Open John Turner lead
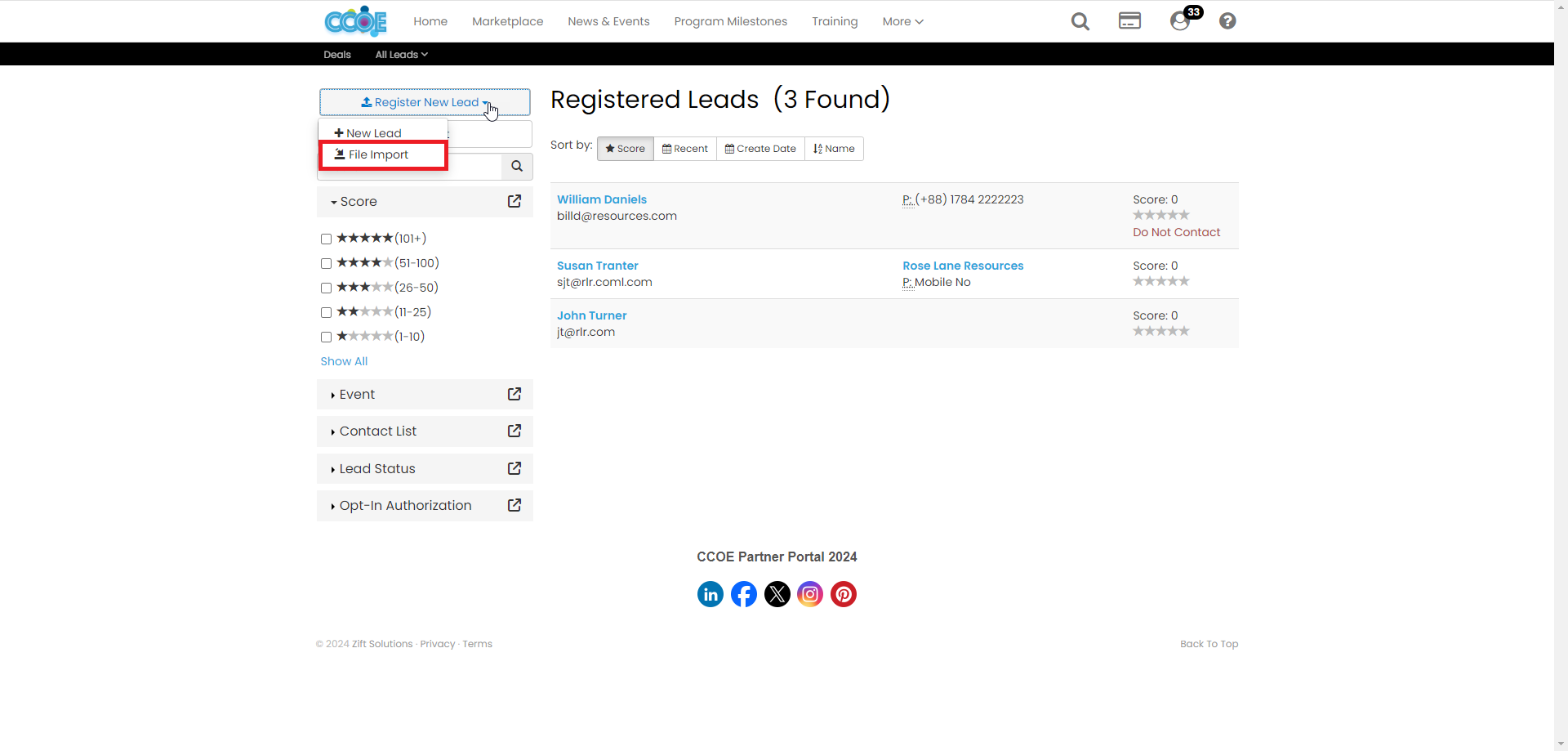 pos(592,315)
